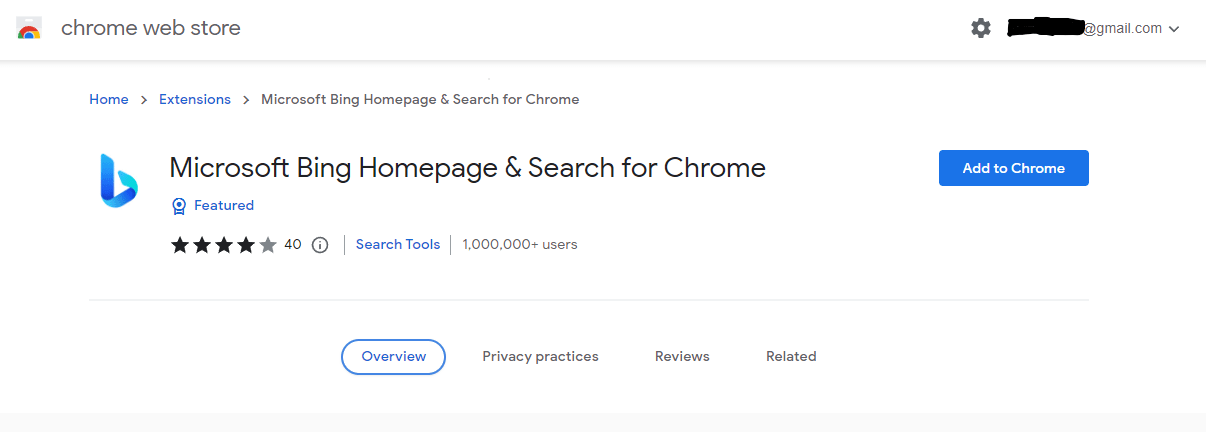Click the chrome web store title text
1206x432 pixels.
point(151,29)
